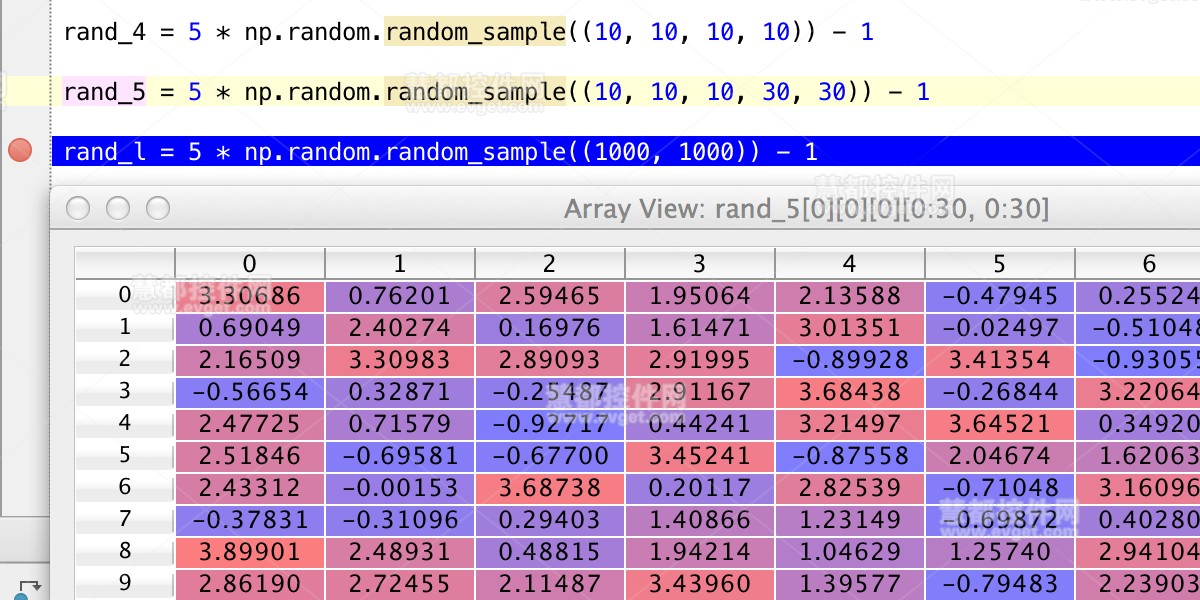
Task: Click cell with value 3.68738
Action: coord(550,488)
